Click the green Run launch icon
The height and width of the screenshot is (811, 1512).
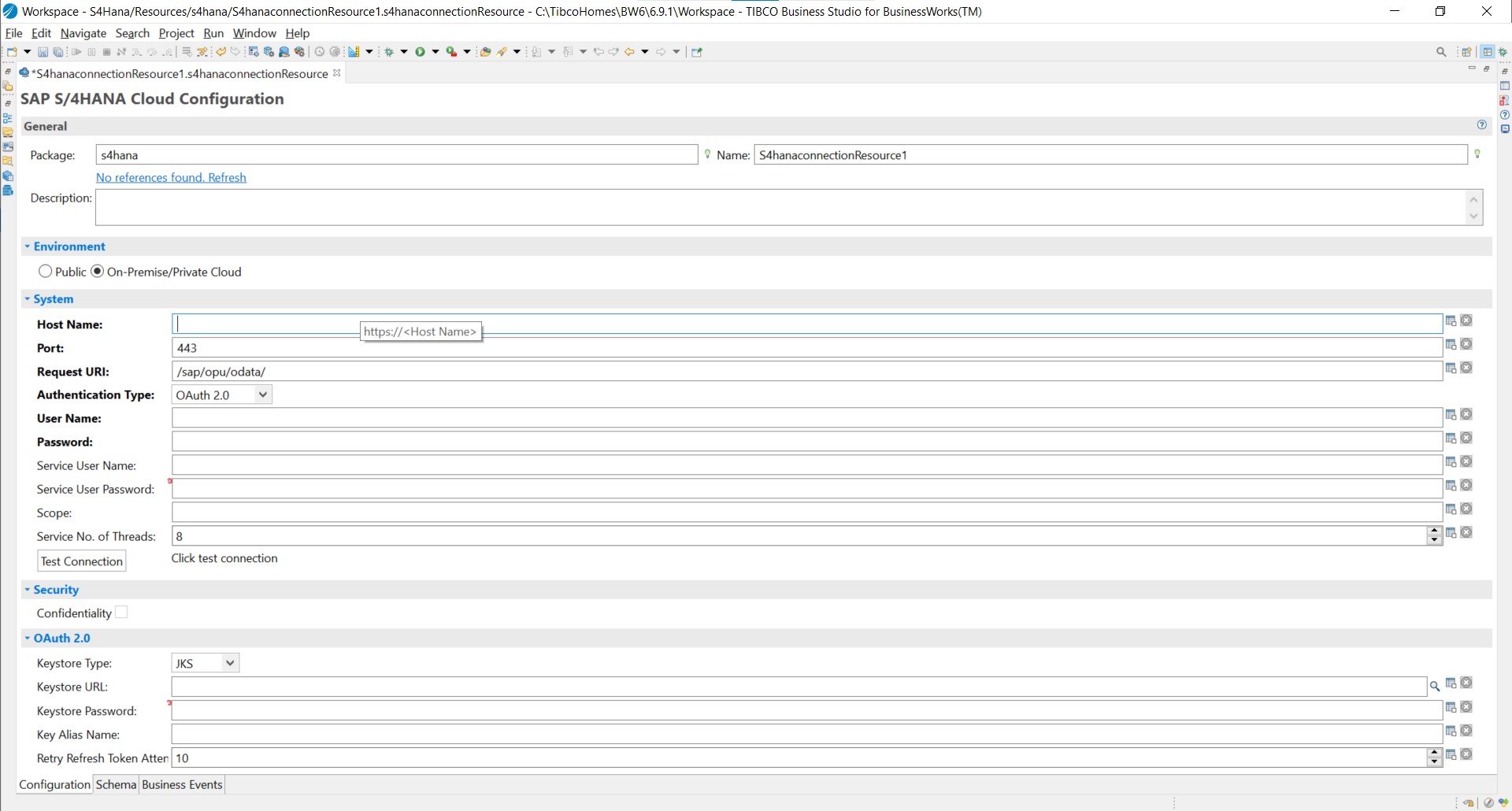(x=420, y=52)
